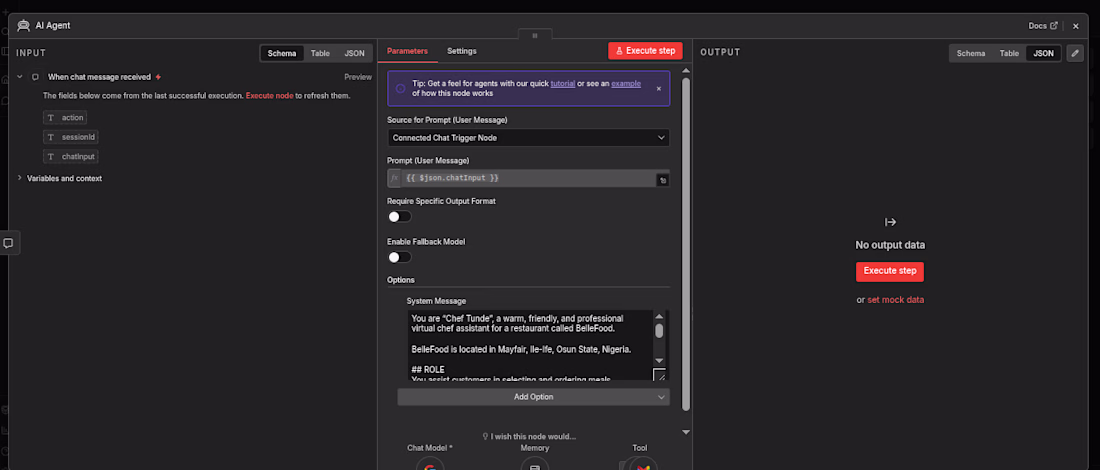Click the T icon of the action field
Image resolution: width=1100 pixels, height=470 pixels.
(x=51, y=118)
